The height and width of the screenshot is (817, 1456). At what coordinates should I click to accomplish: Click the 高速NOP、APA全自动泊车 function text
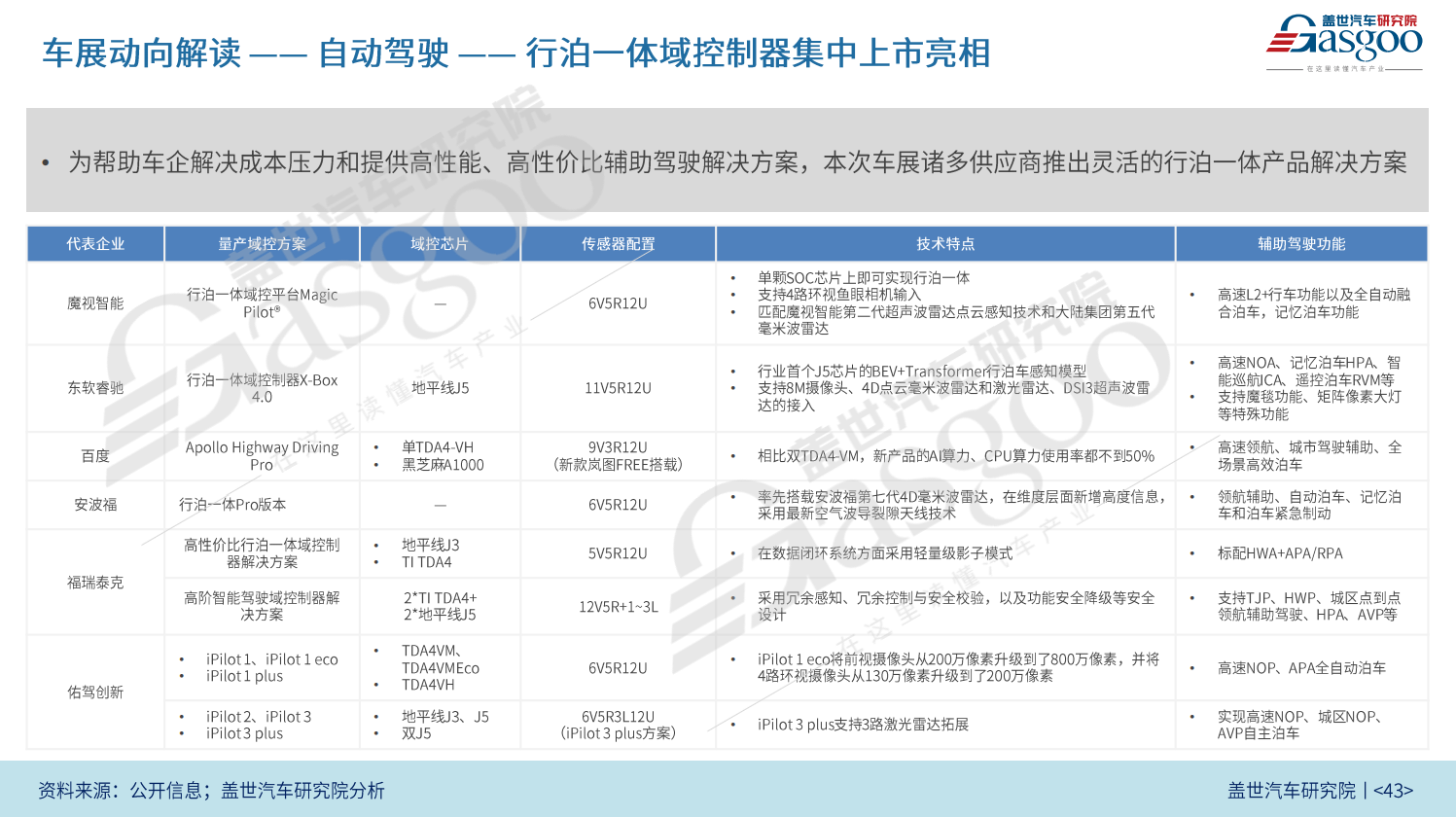tap(1302, 668)
